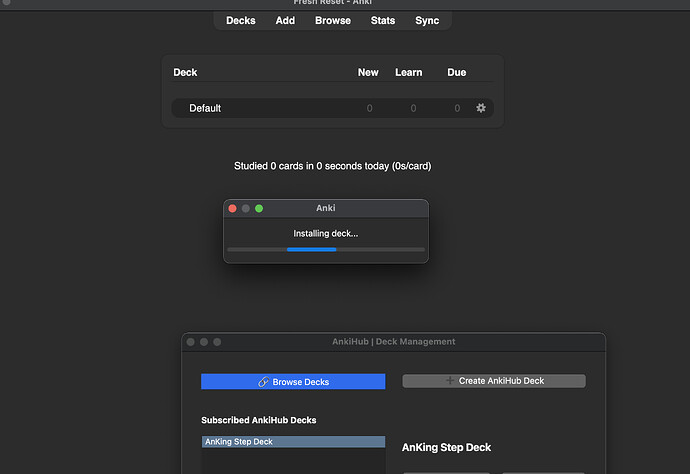Click the Subscribed AnkiHub Decks heading
This screenshot has width=690, height=474.
(x=259, y=420)
